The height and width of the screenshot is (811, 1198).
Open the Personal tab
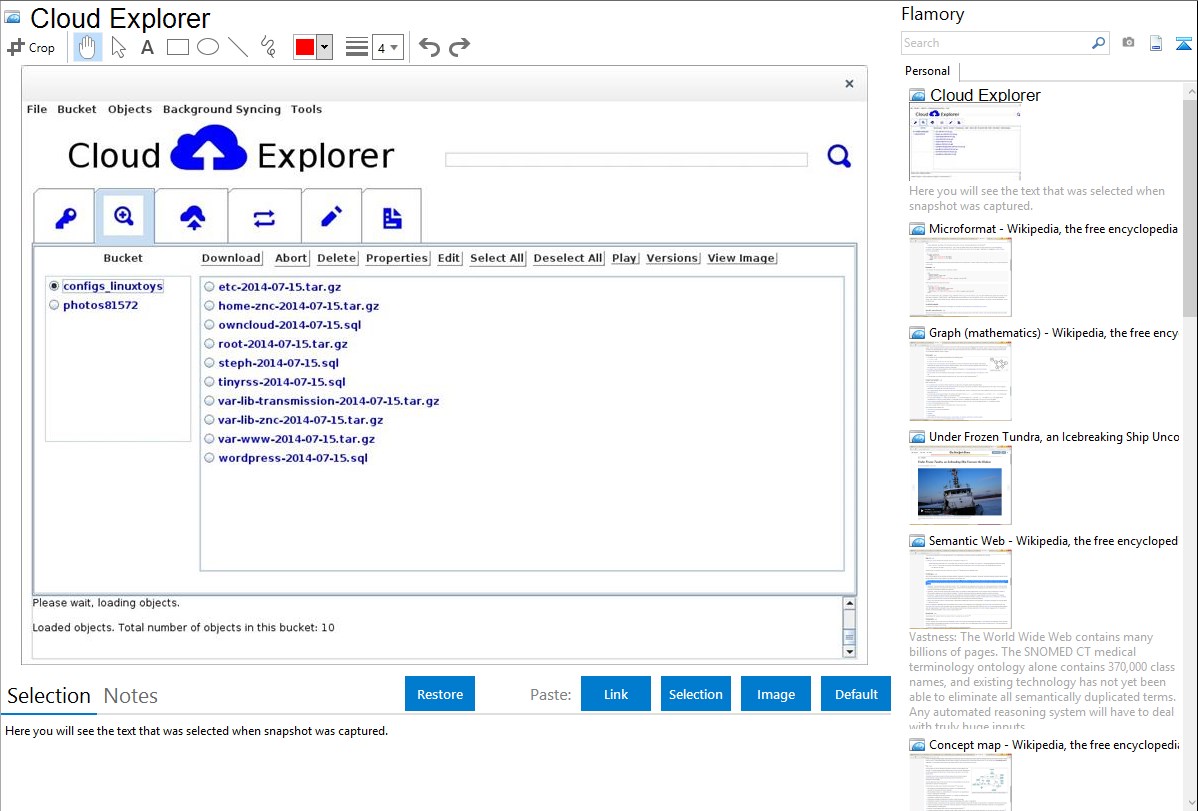[927, 71]
